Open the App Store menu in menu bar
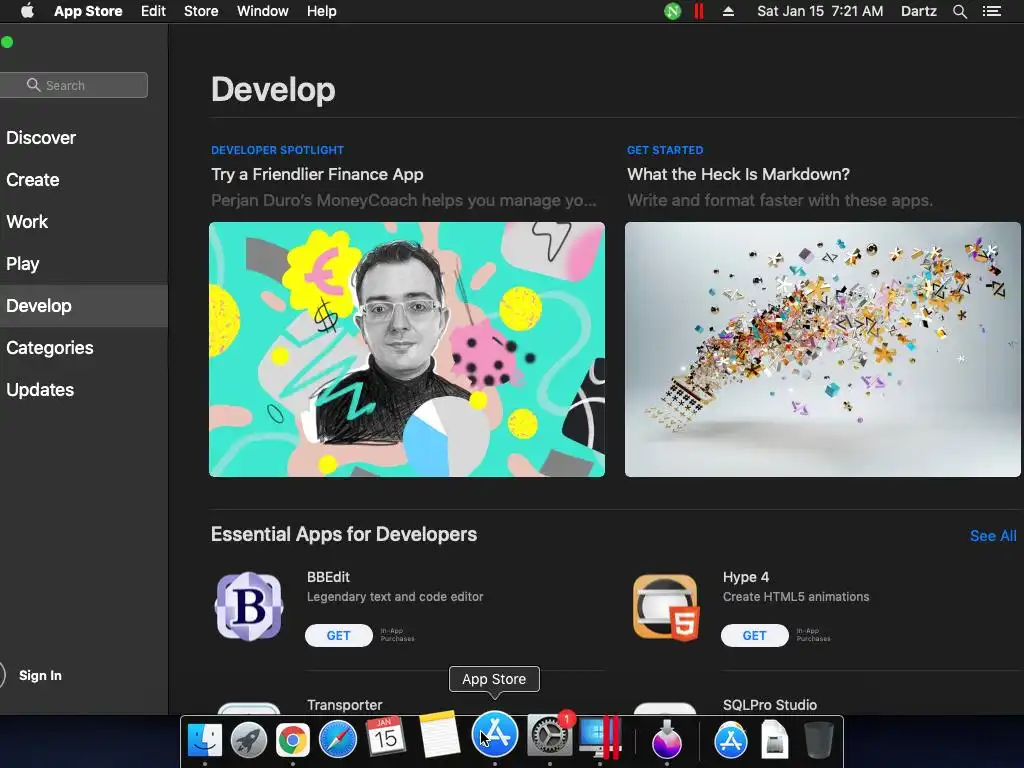Screen dimensions: 1024x768 (88, 11)
